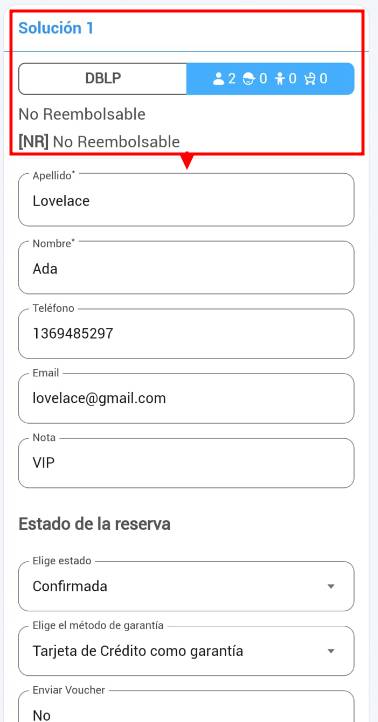This screenshot has width=378, height=722.
Task: Click the Solución 1 heading
Action: 56,28
